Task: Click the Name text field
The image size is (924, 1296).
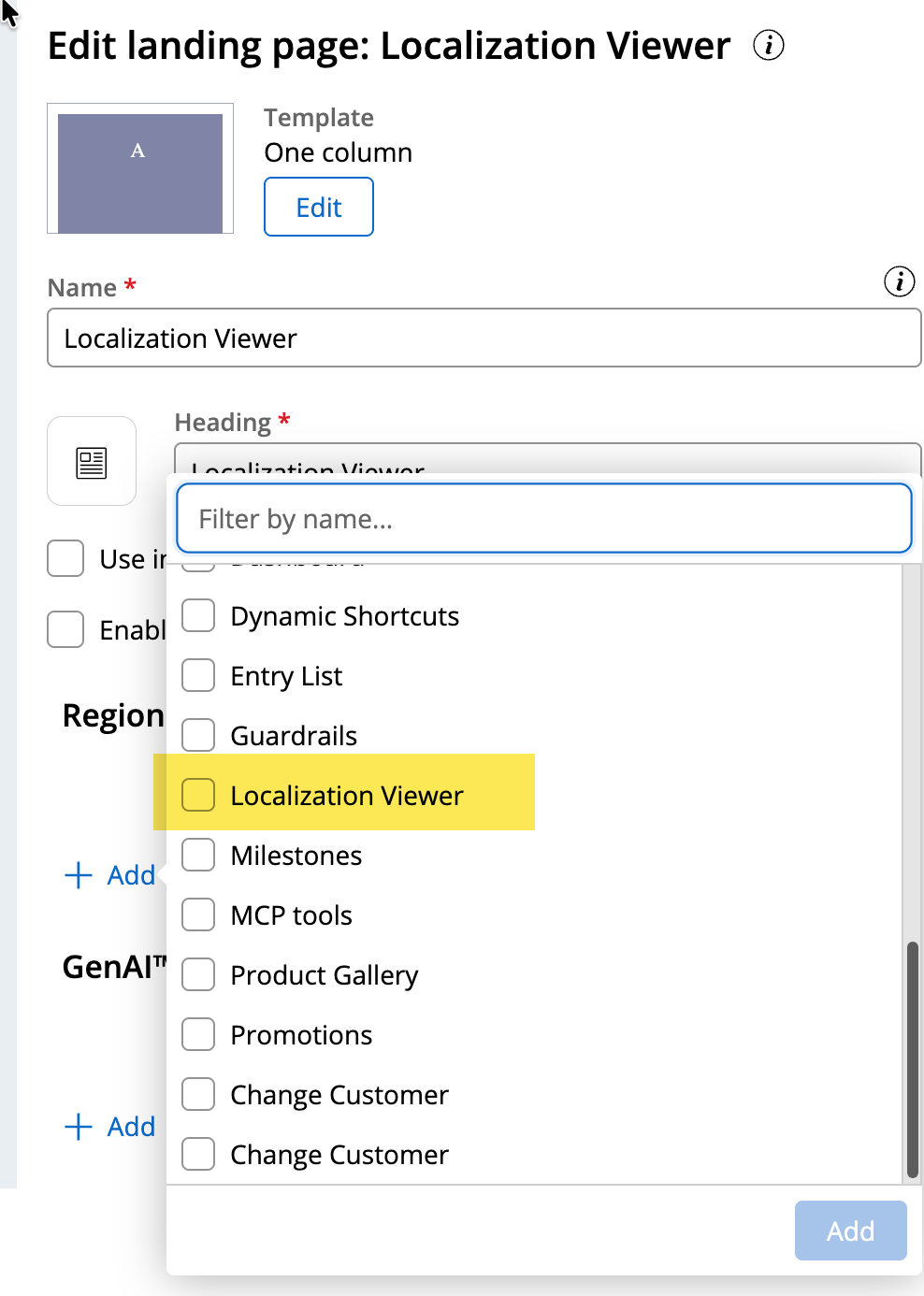Action: coord(484,338)
